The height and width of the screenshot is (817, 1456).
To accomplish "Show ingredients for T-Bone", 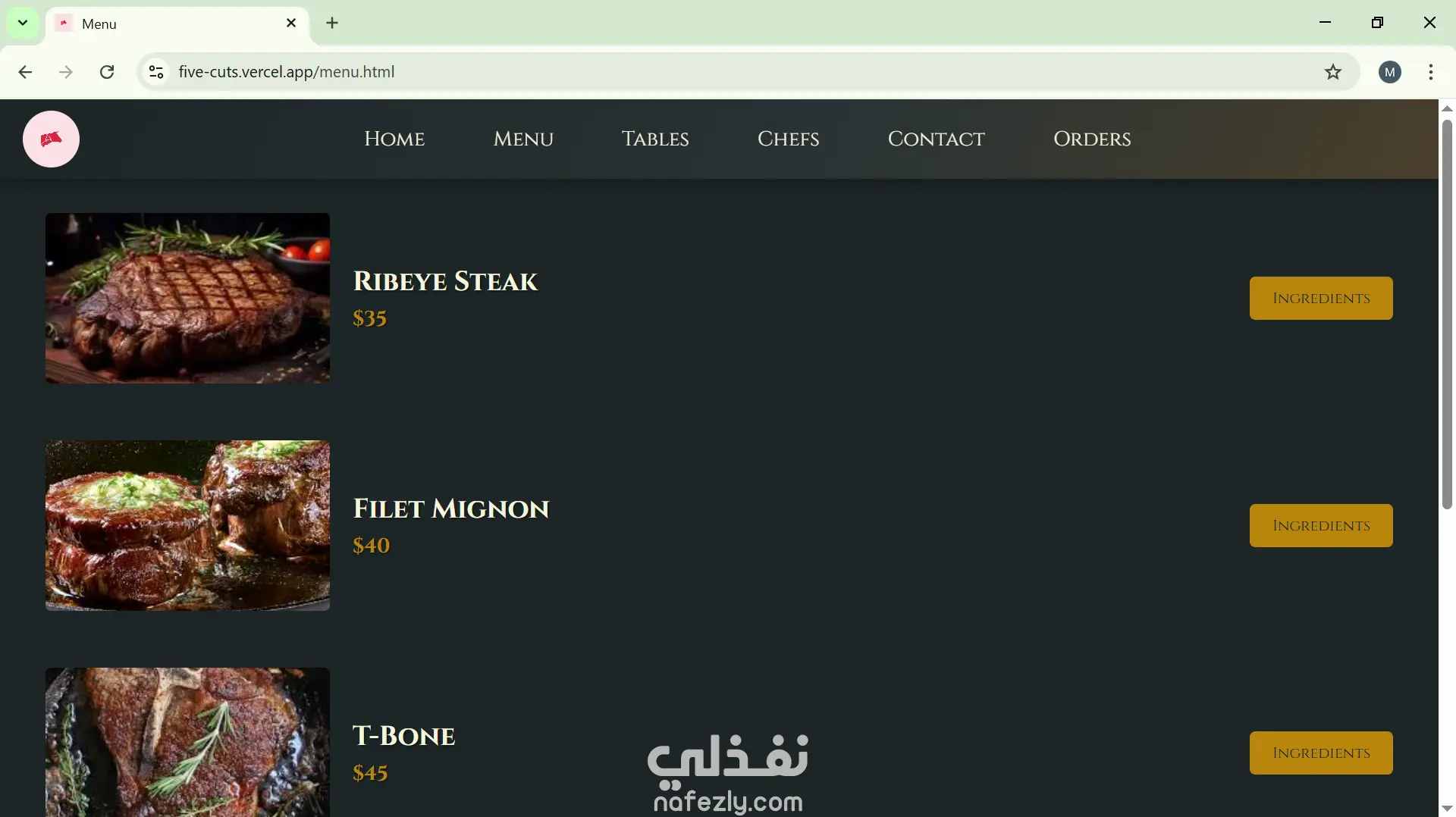I will click(1321, 753).
